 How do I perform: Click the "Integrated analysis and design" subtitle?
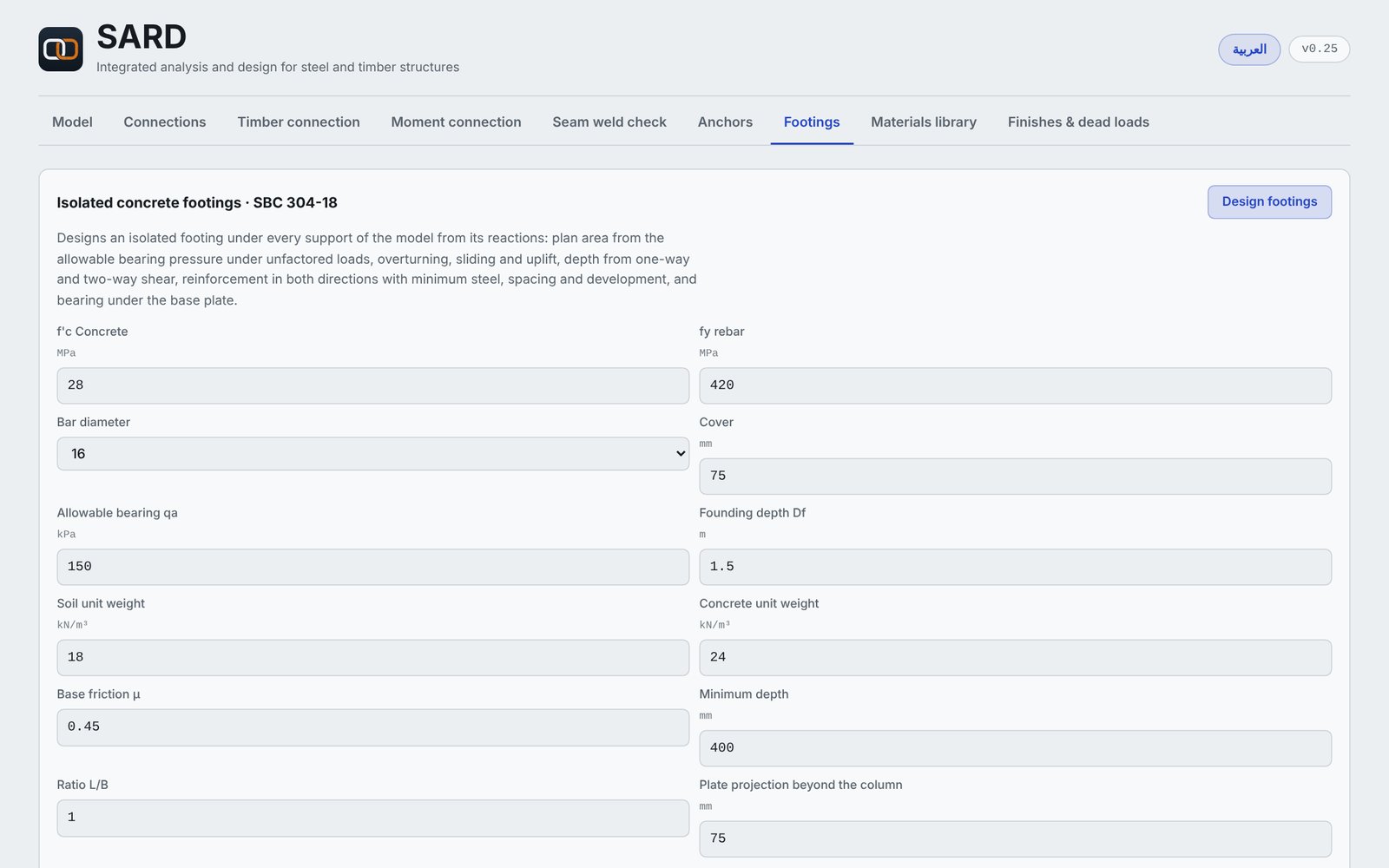click(278, 68)
